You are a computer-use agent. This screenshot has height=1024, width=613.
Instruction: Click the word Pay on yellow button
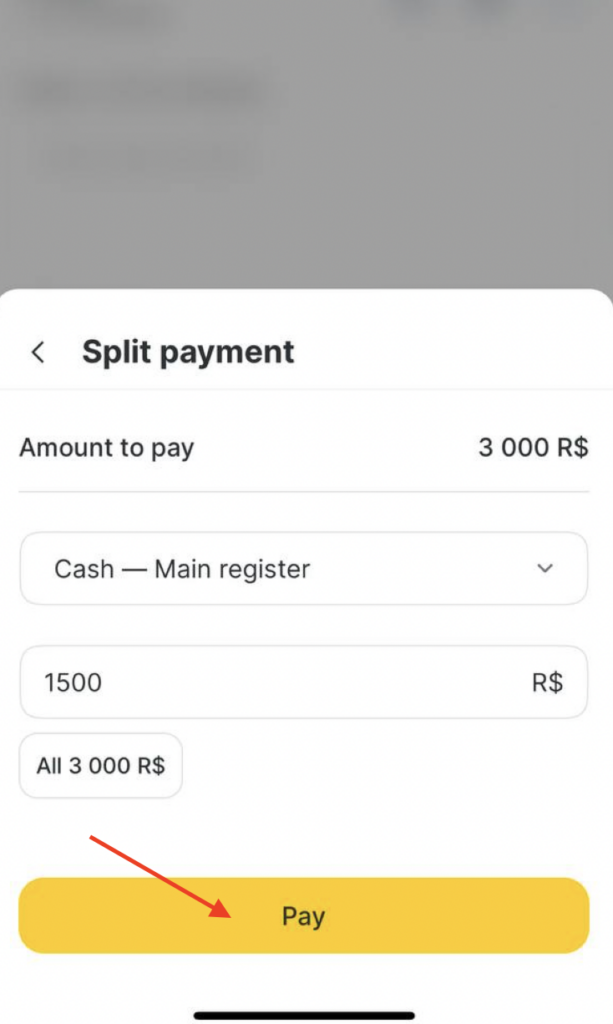tap(304, 916)
